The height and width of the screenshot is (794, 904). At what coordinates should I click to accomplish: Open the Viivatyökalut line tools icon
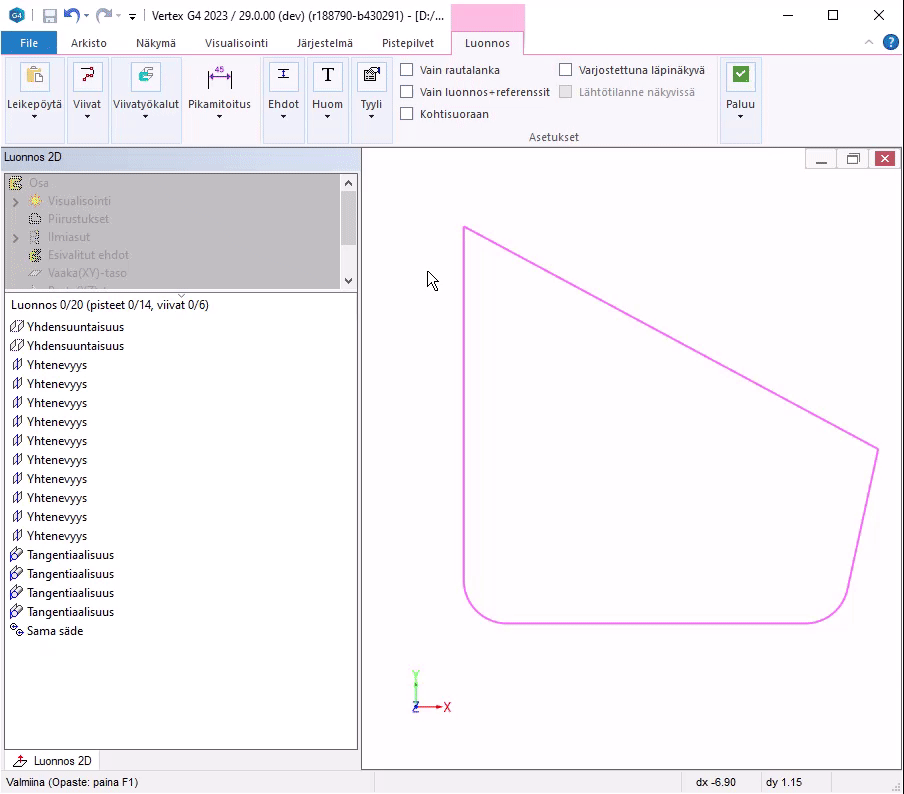tap(146, 76)
